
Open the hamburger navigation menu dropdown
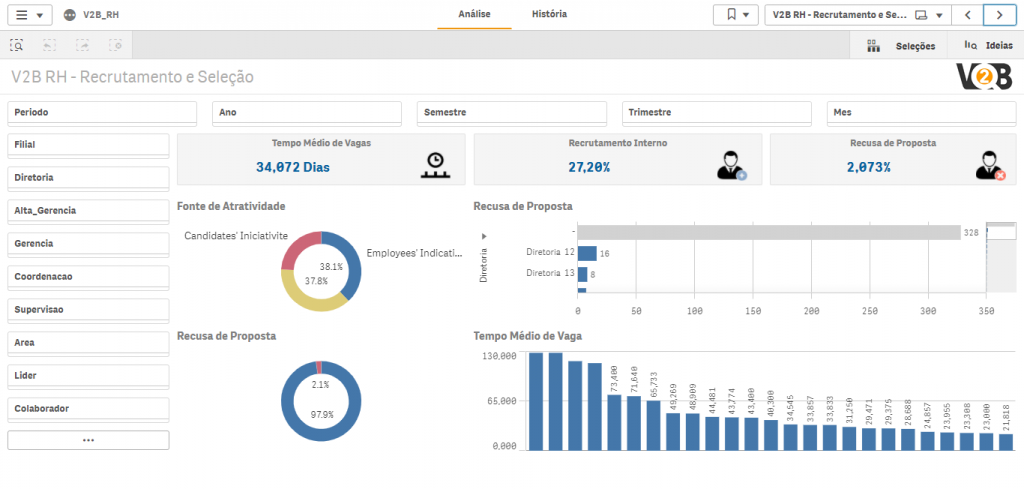click(x=29, y=15)
